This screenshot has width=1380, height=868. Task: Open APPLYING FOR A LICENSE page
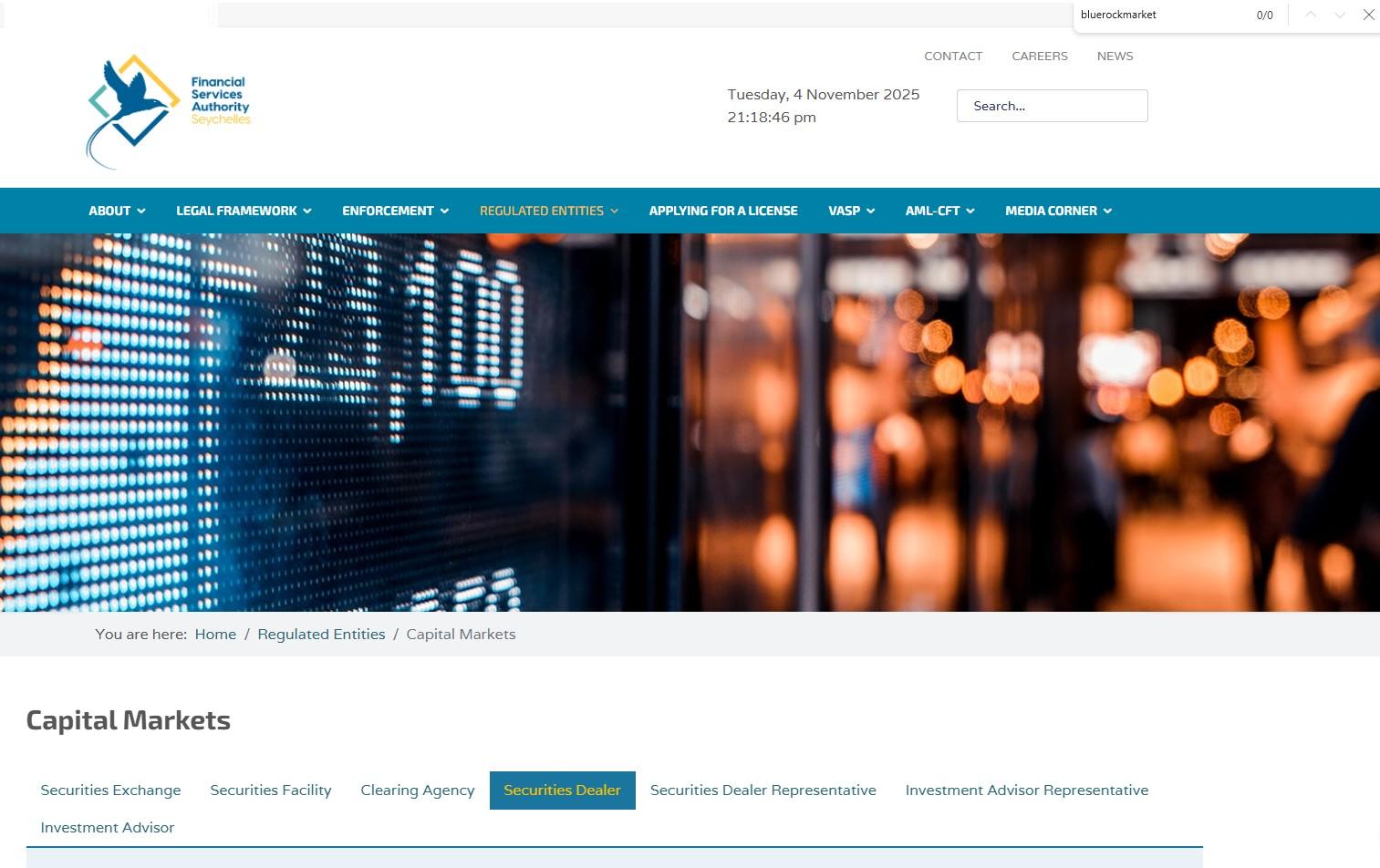coord(723,211)
